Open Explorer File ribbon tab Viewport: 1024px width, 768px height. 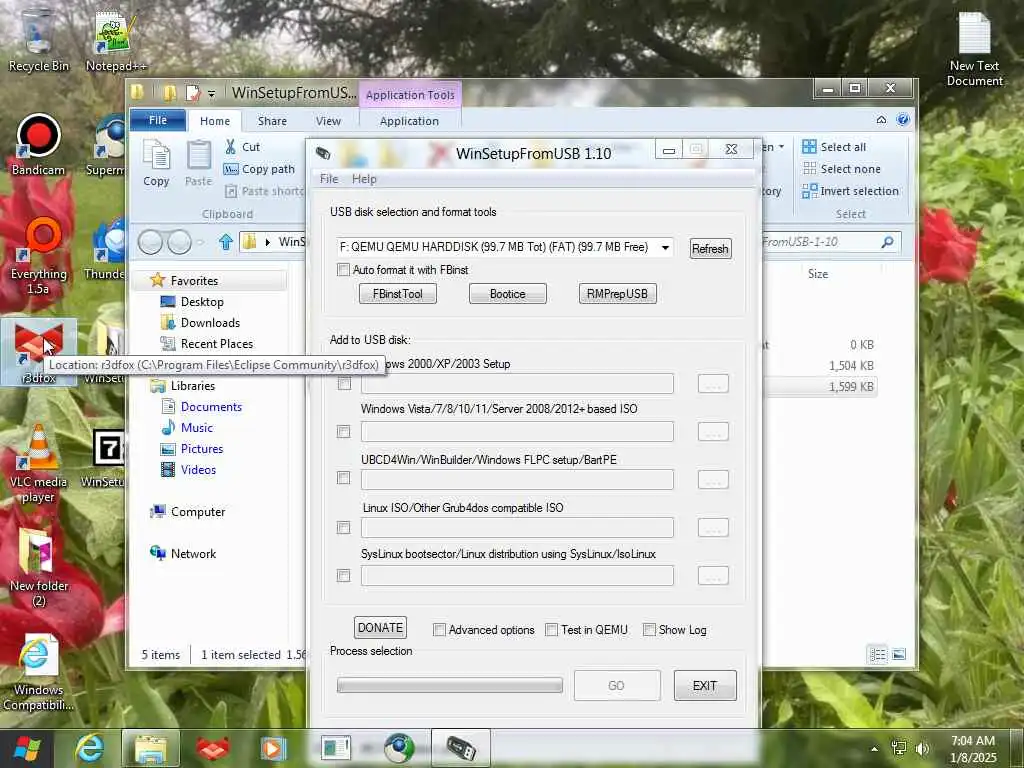click(x=158, y=120)
